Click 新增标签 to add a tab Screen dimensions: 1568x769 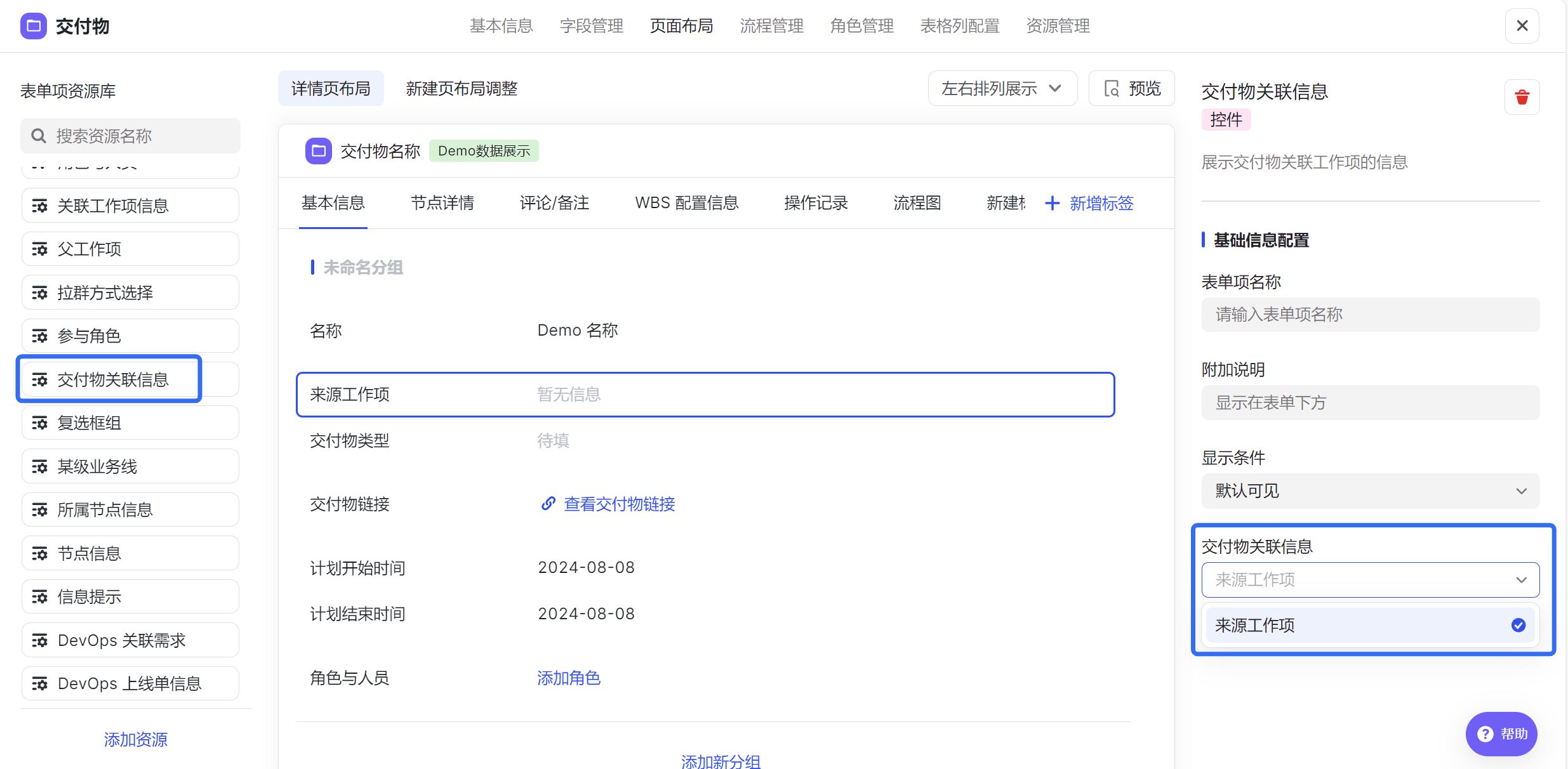(1089, 203)
